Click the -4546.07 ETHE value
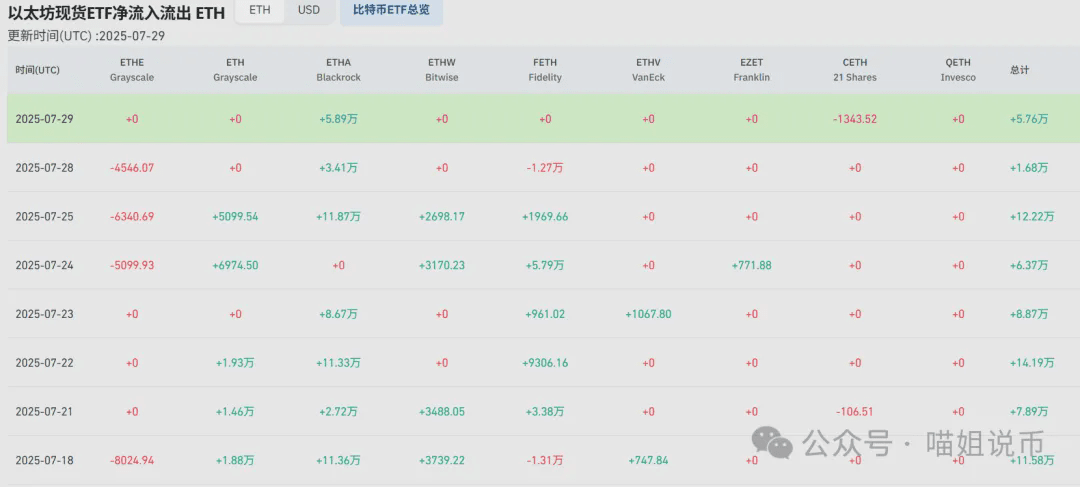 pos(132,168)
